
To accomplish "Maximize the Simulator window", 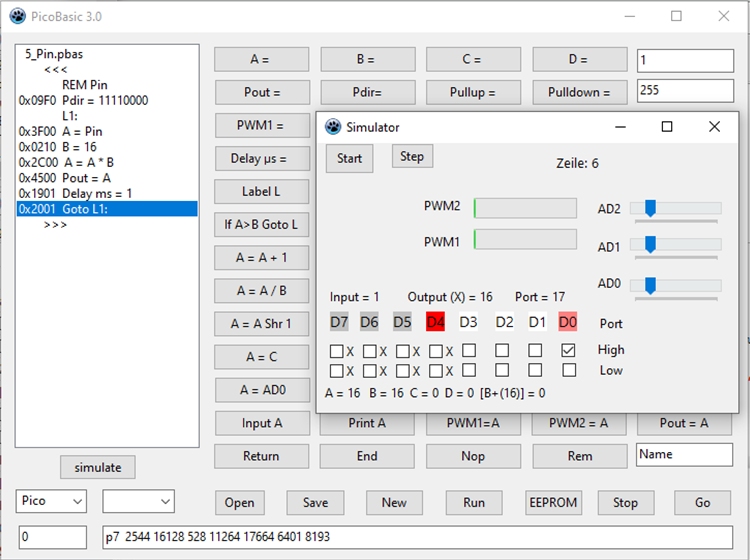I will pos(667,127).
